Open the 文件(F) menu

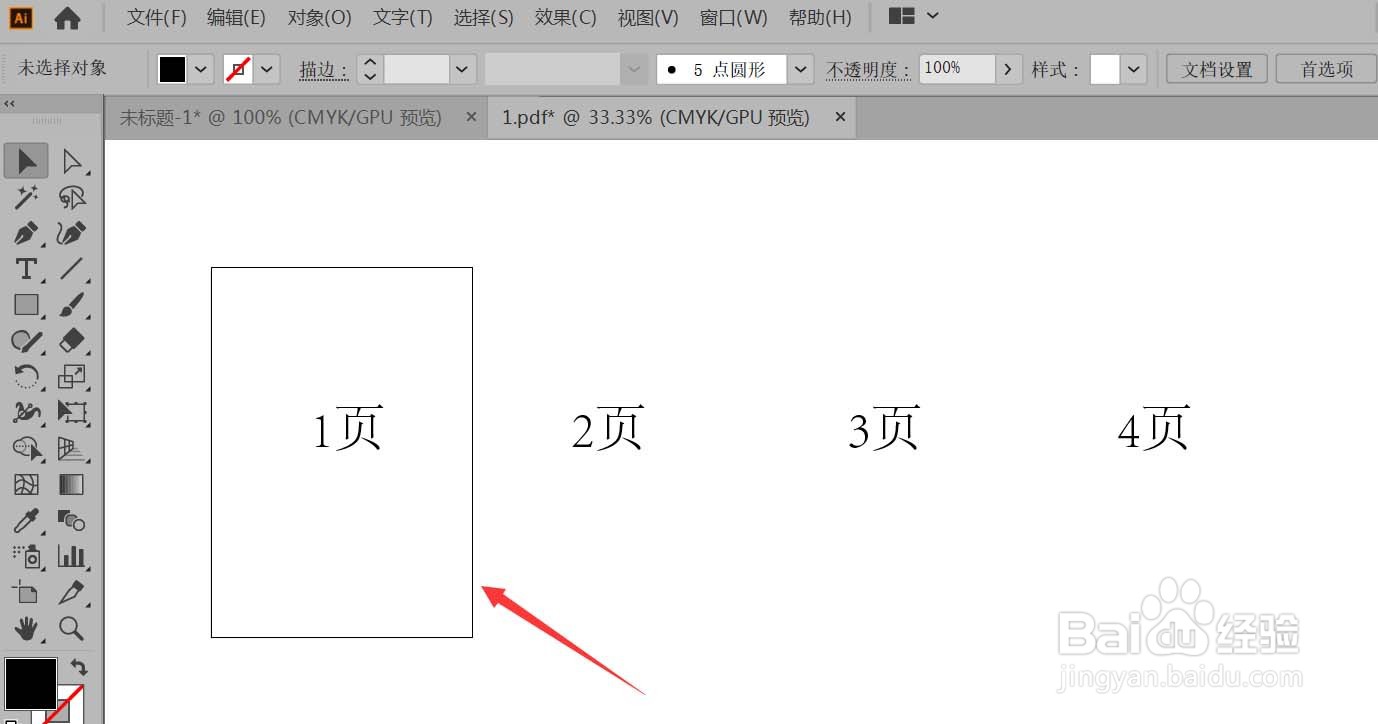point(157,17)
